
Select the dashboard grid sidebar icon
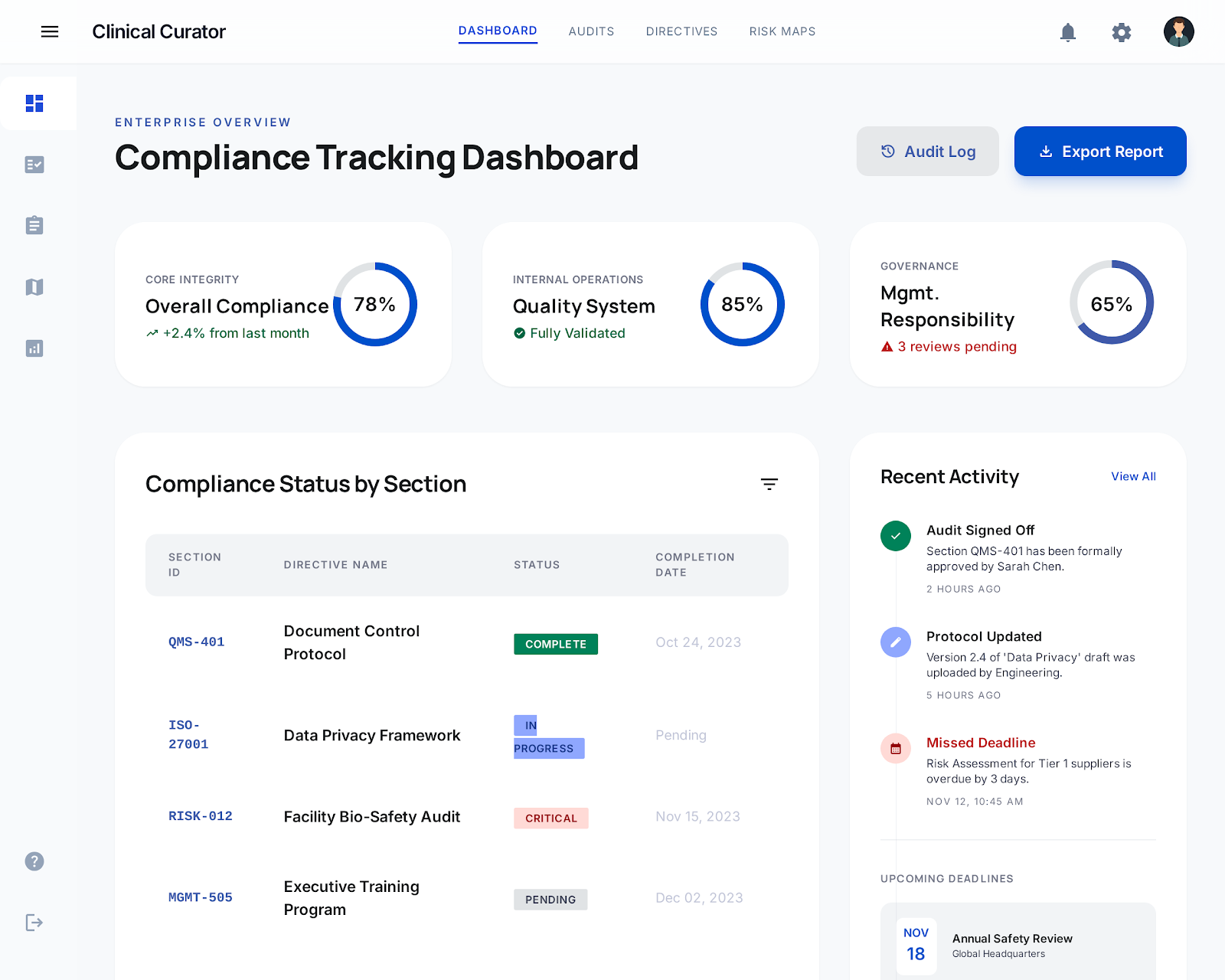point(34,103)
